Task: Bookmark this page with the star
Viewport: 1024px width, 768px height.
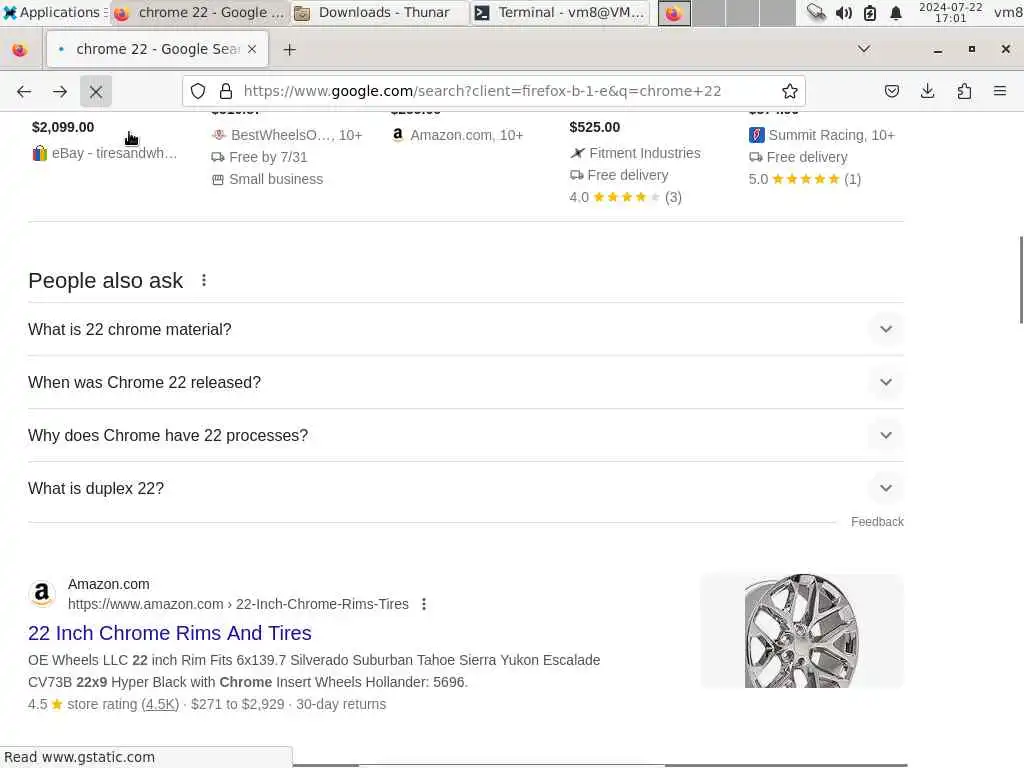Action: (x=790, y=91)
